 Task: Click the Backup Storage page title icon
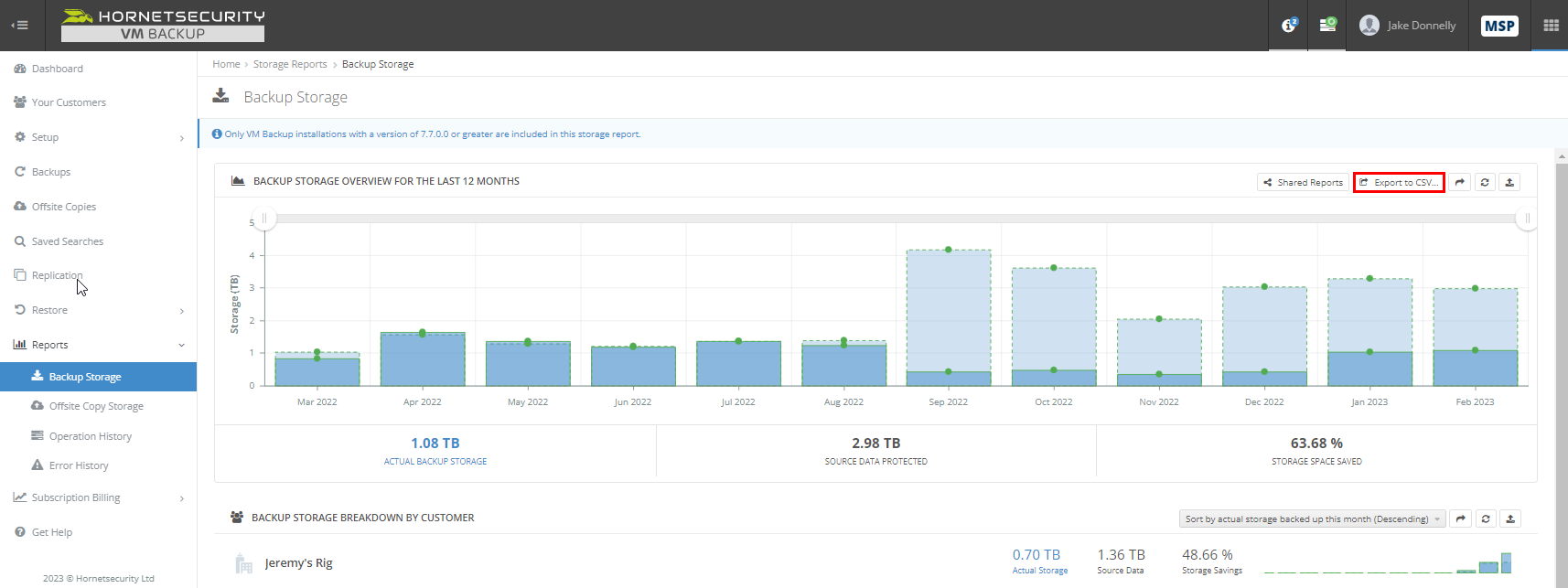pos(220,95)
